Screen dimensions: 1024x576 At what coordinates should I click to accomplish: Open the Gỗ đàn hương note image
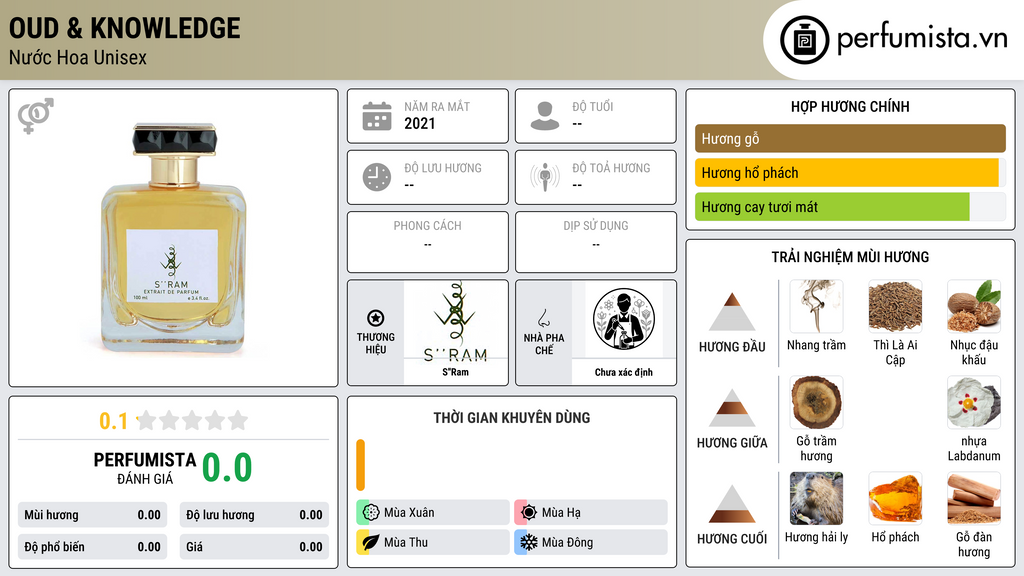pyautogui.click(x=974, y=498)
